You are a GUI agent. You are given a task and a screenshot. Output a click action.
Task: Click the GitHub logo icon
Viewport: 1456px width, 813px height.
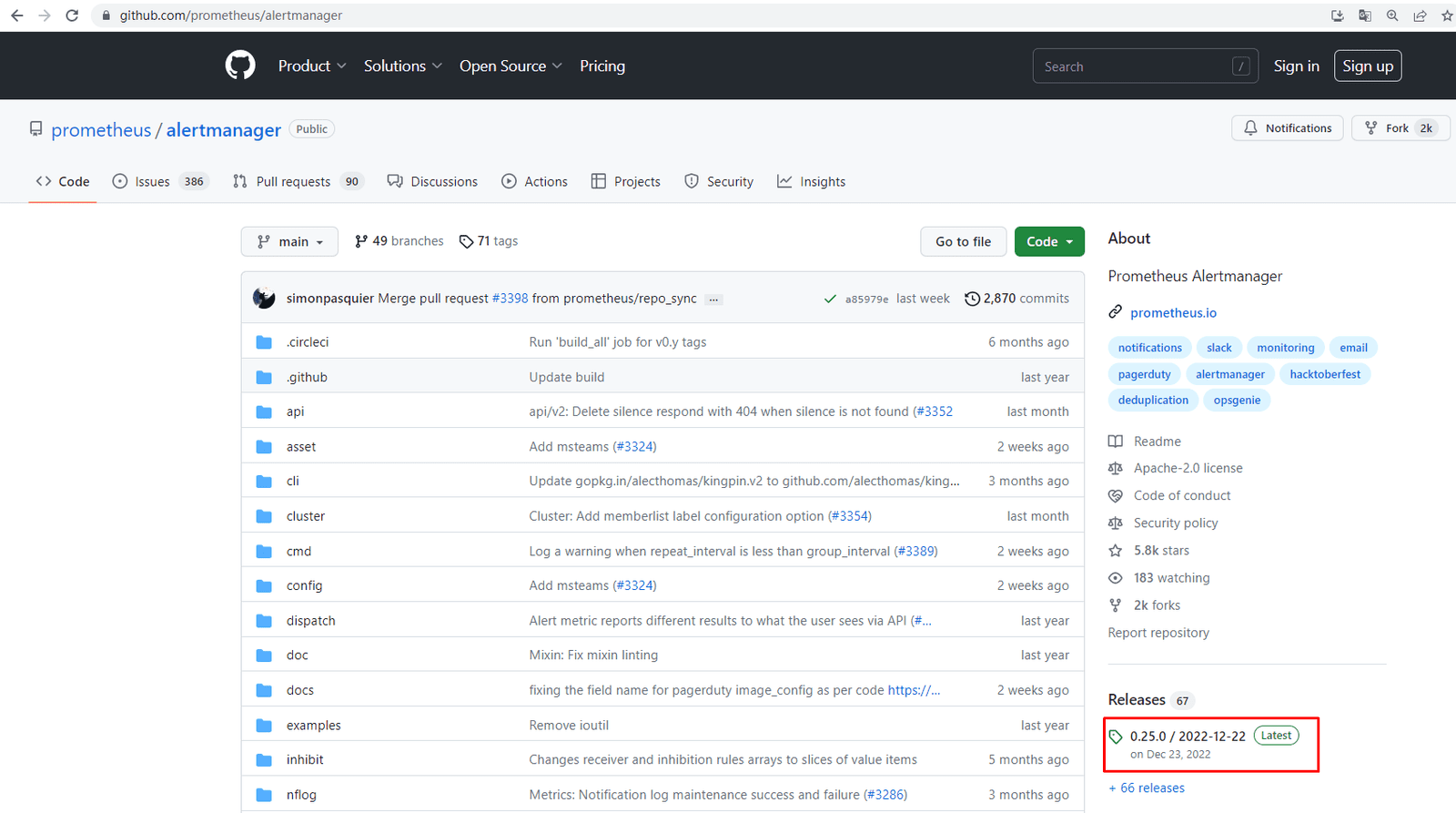(x=240, y=66)
